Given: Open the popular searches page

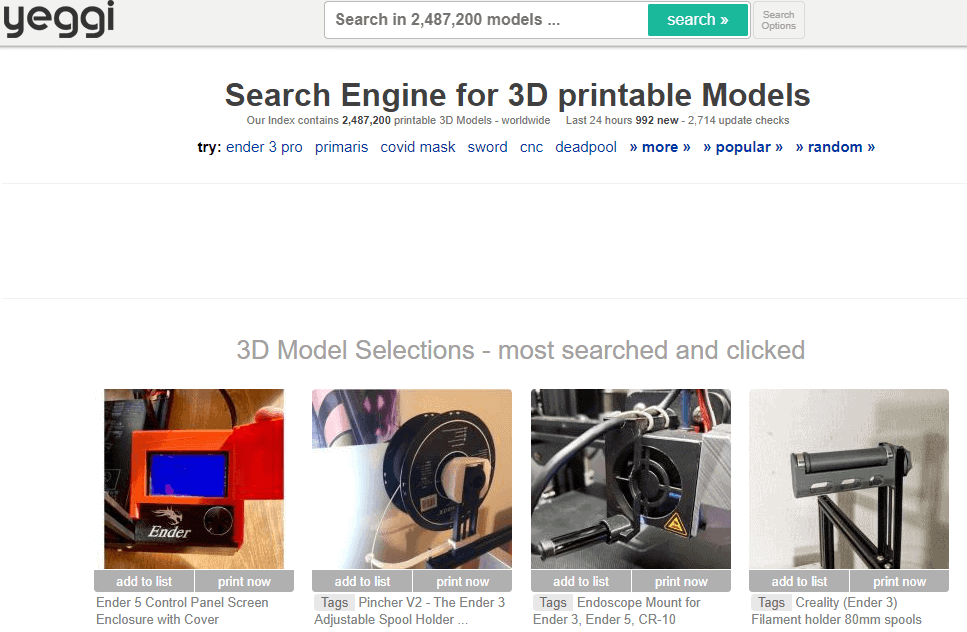Looking at the screenshot, I should tap(743, 147).
